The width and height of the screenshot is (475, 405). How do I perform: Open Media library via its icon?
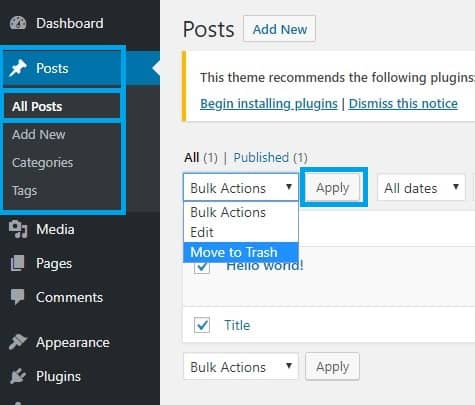point(18,229)
